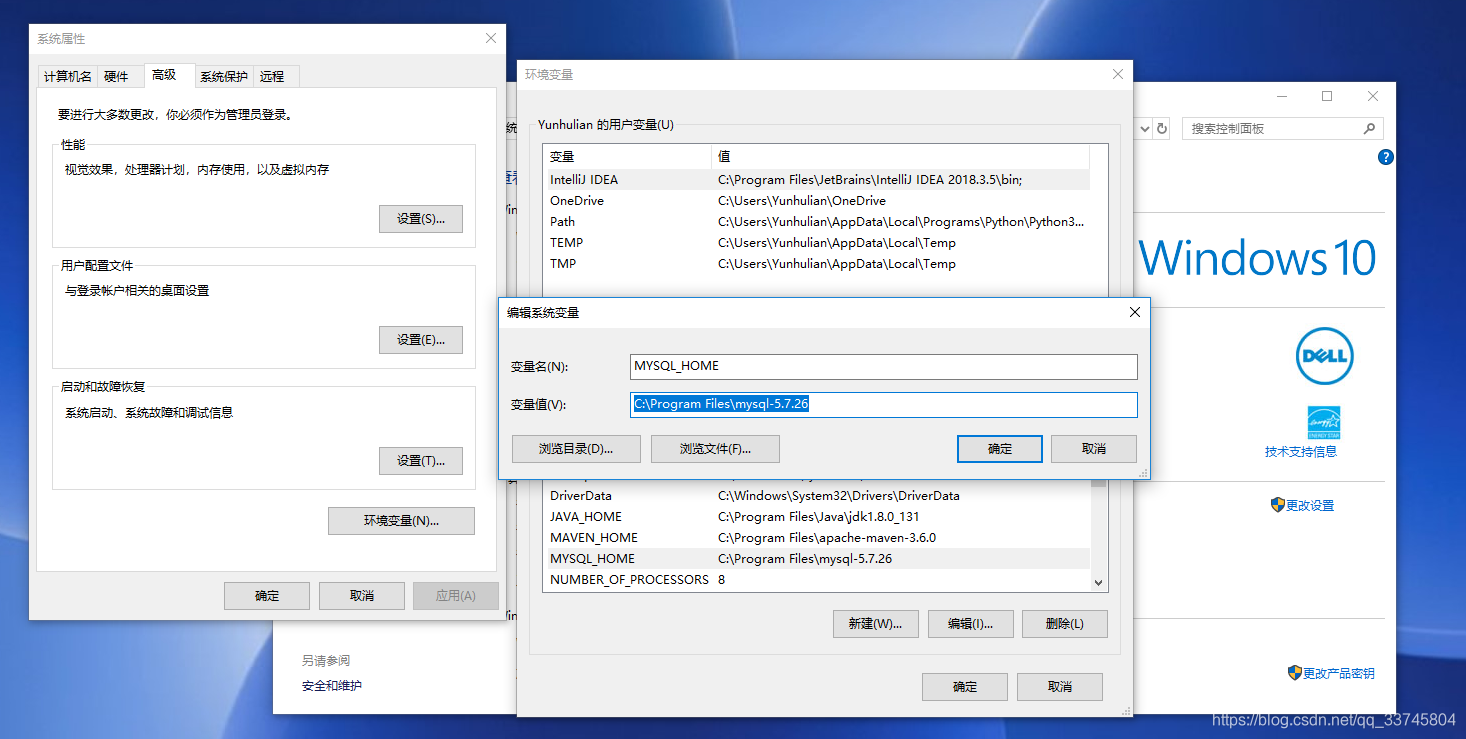Click the search magnifier in Control Panel
The image size is (1466, 739).
point(1370,129)
